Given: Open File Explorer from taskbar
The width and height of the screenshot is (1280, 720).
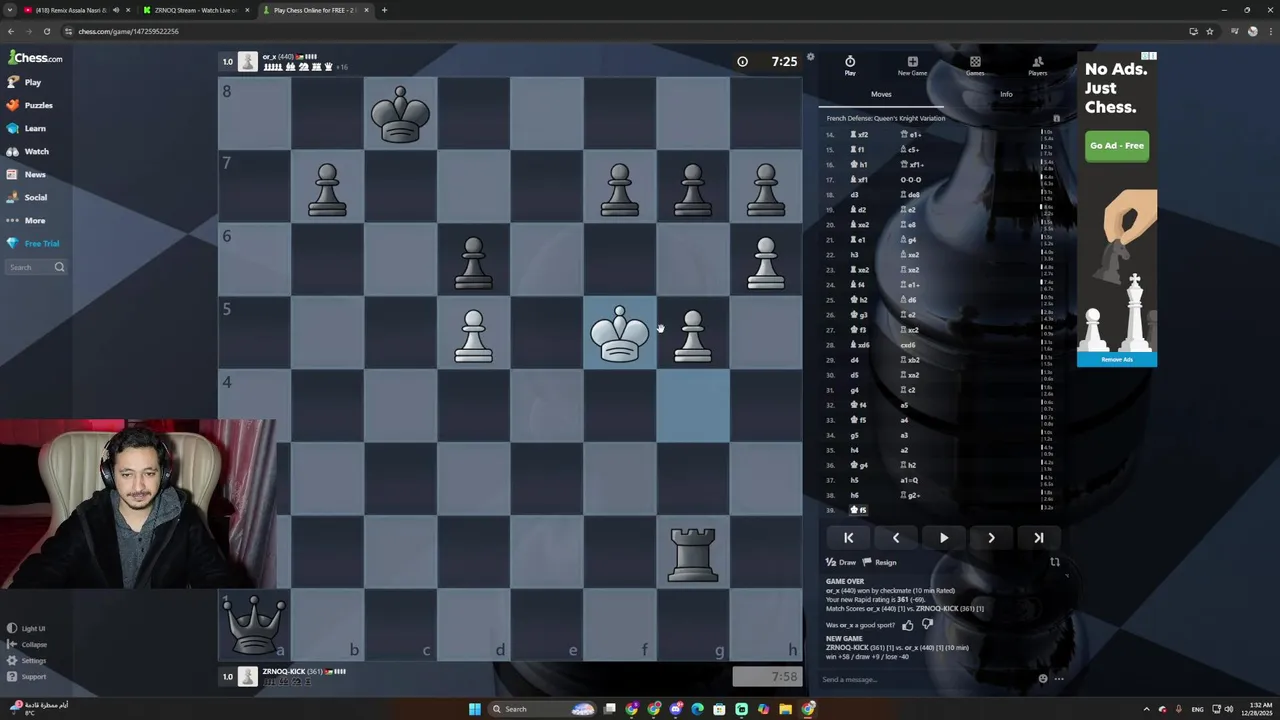Looking at the screenshot, I should click(x=785, y=709).
